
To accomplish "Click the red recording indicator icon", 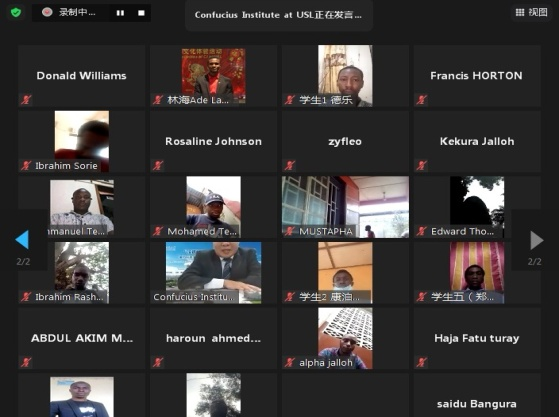I will (x=47, y=12).
